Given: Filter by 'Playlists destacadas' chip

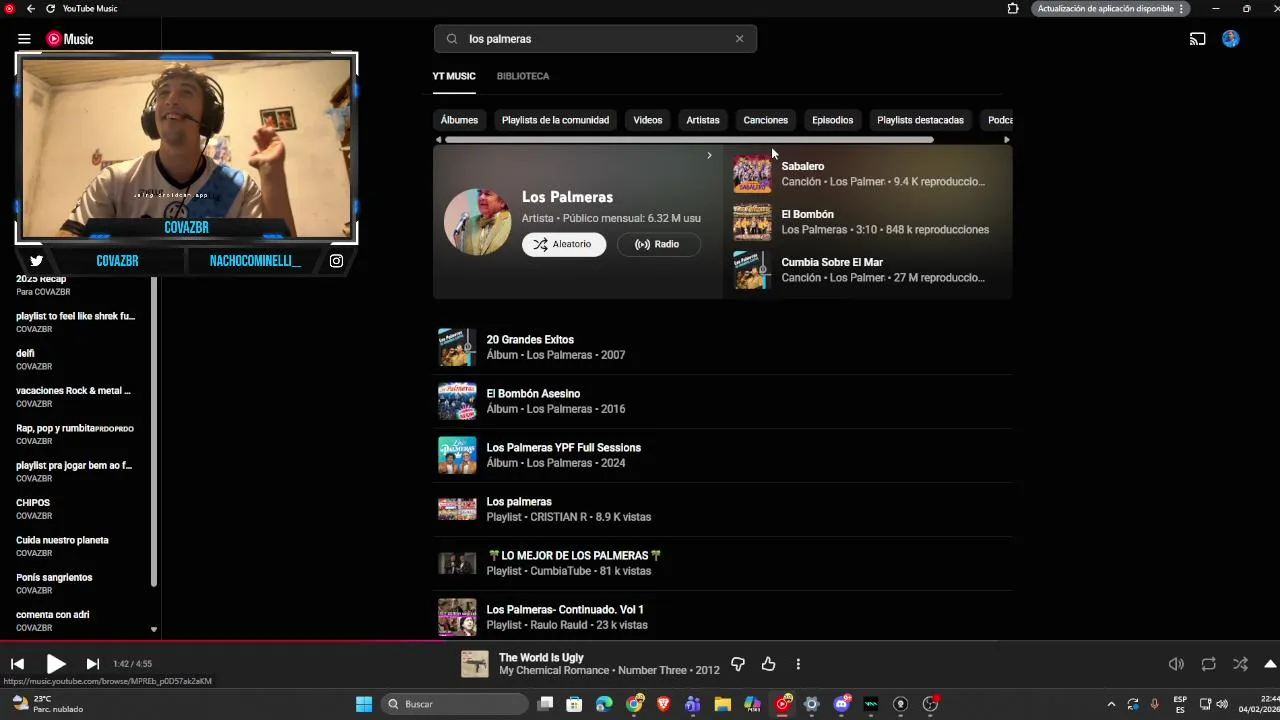Looking at the screenshot, I should [x=920, y=120].
